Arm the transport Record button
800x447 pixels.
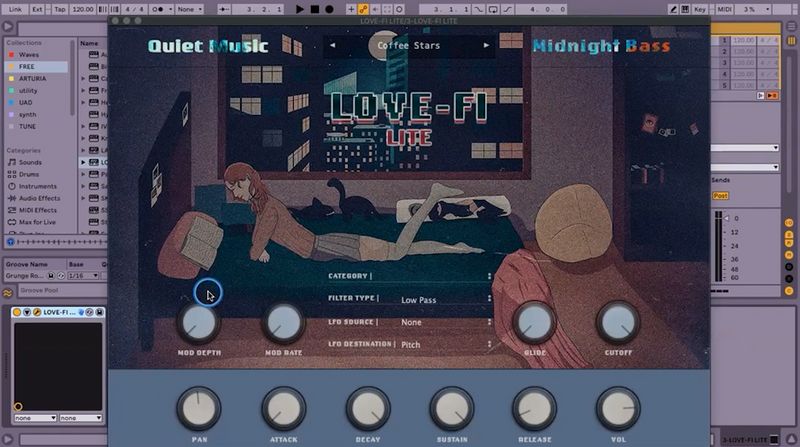tap(329, 9)
